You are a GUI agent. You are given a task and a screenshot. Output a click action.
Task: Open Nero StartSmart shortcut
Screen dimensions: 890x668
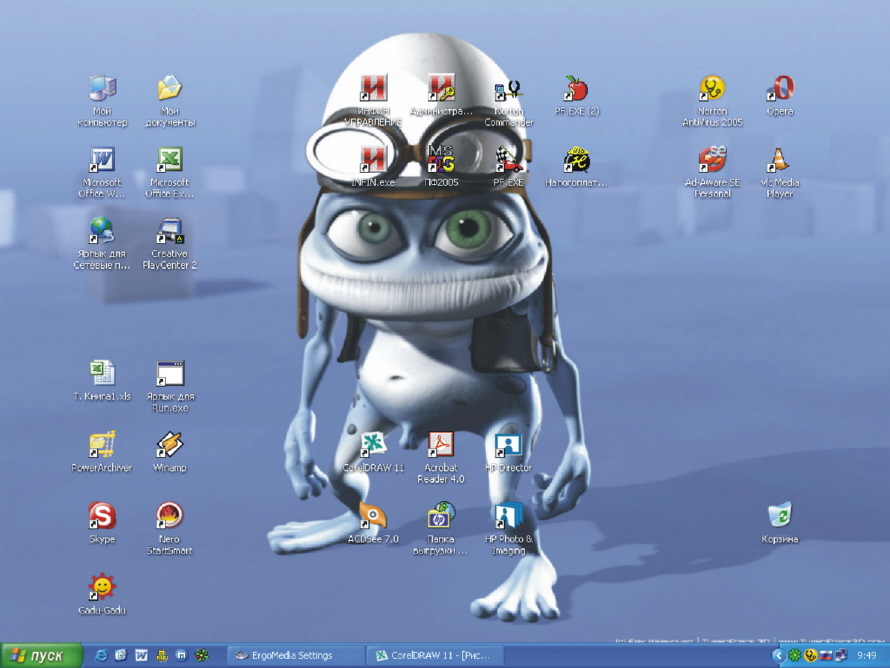coord(169,516)
